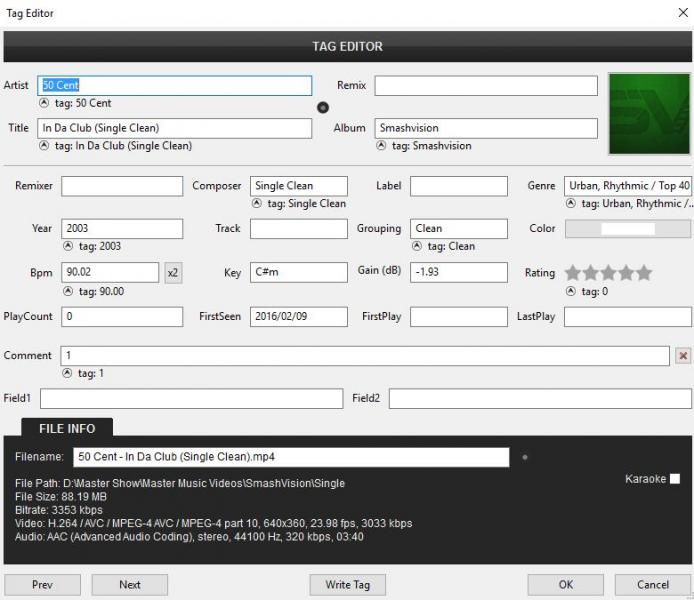Click the green album cover thumbnail
694x600 pixels.
[x=649, y=114]
